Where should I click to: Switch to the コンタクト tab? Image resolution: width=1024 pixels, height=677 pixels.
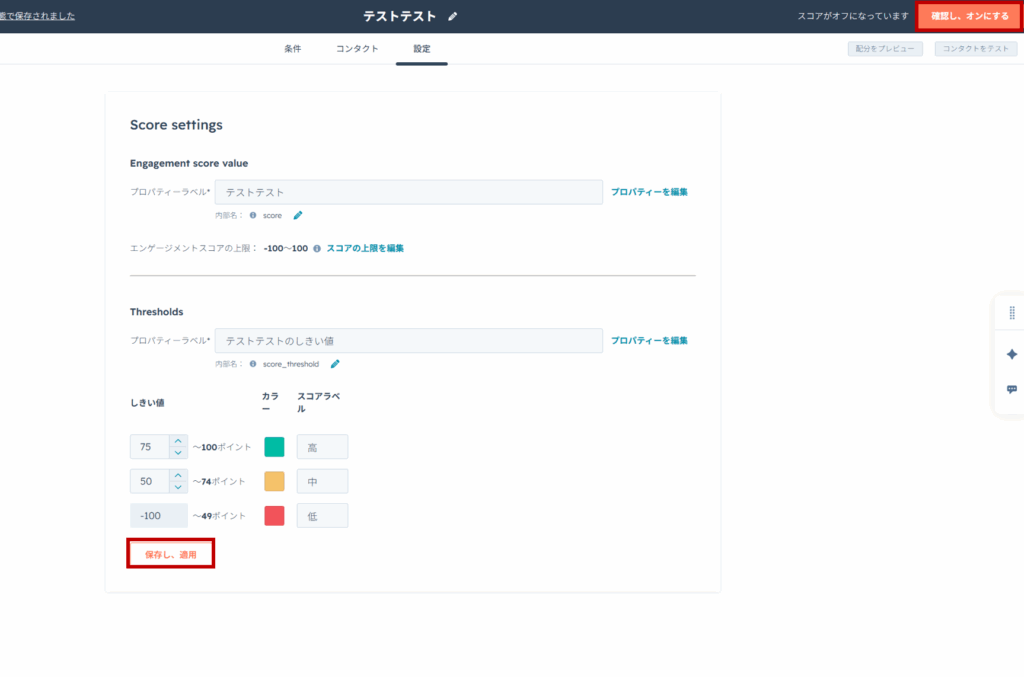point(357,49)
